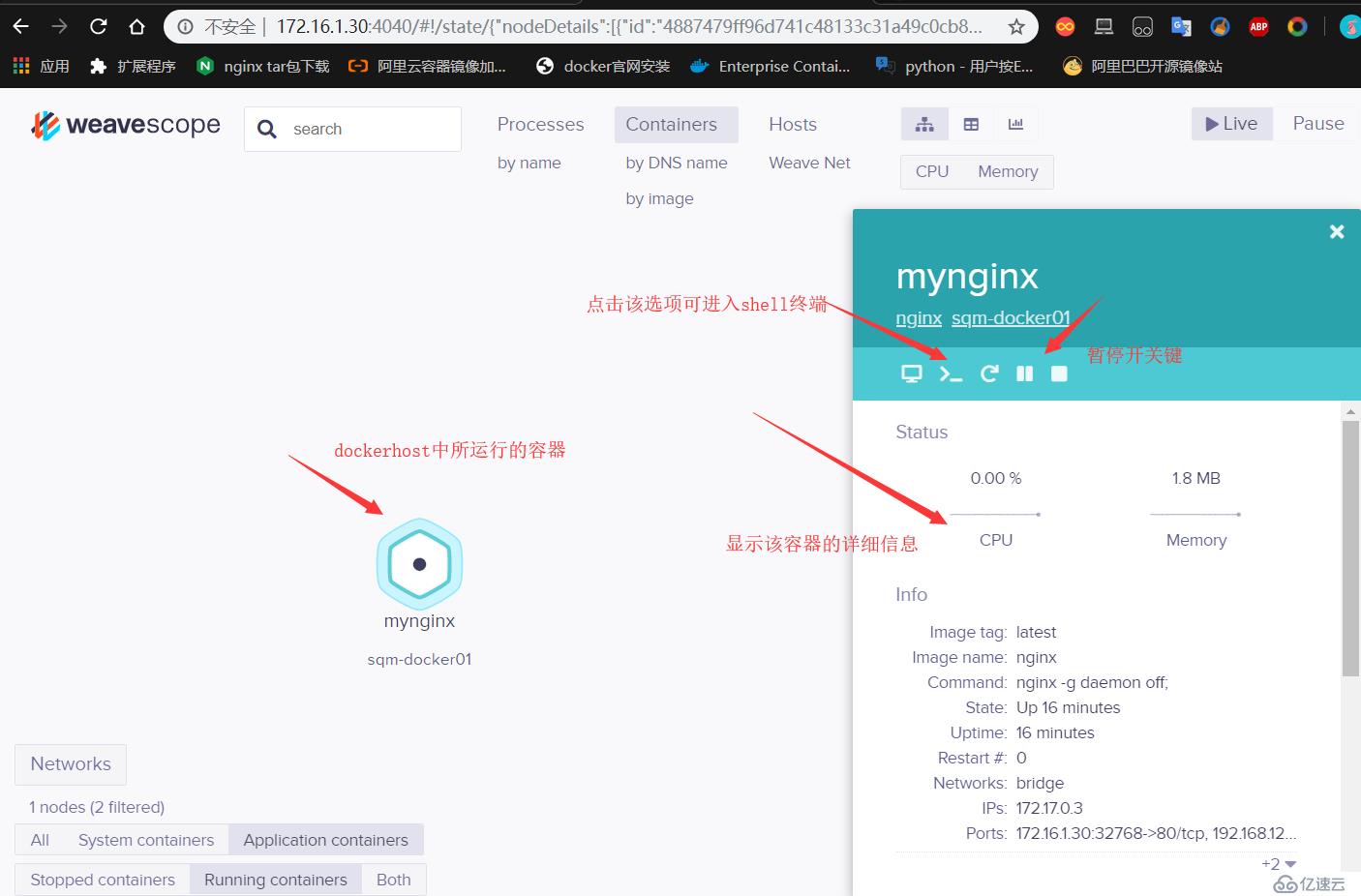Screen dimensions: 1361x896
Task: Click the Memory sparkline in Status
Action: coord(1195,514)
